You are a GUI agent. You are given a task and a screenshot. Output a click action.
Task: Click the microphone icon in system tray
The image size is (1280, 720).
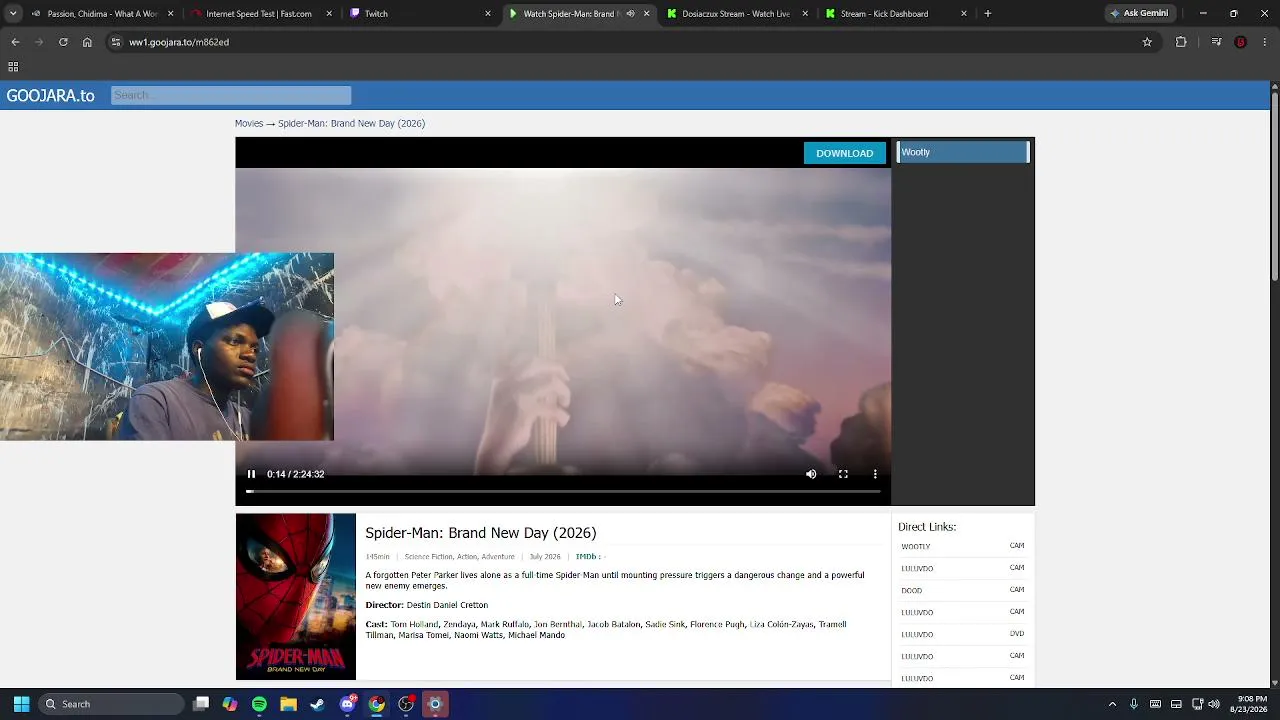point(1133,704)
